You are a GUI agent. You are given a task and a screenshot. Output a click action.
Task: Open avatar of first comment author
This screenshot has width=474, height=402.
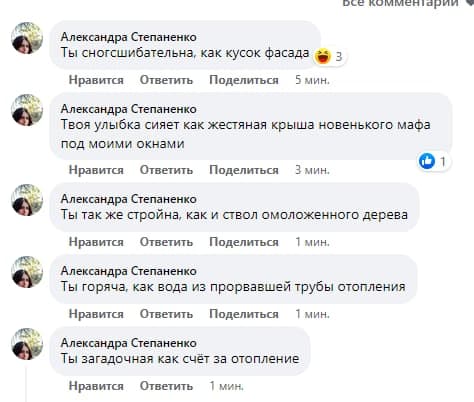tap(27, 38)
